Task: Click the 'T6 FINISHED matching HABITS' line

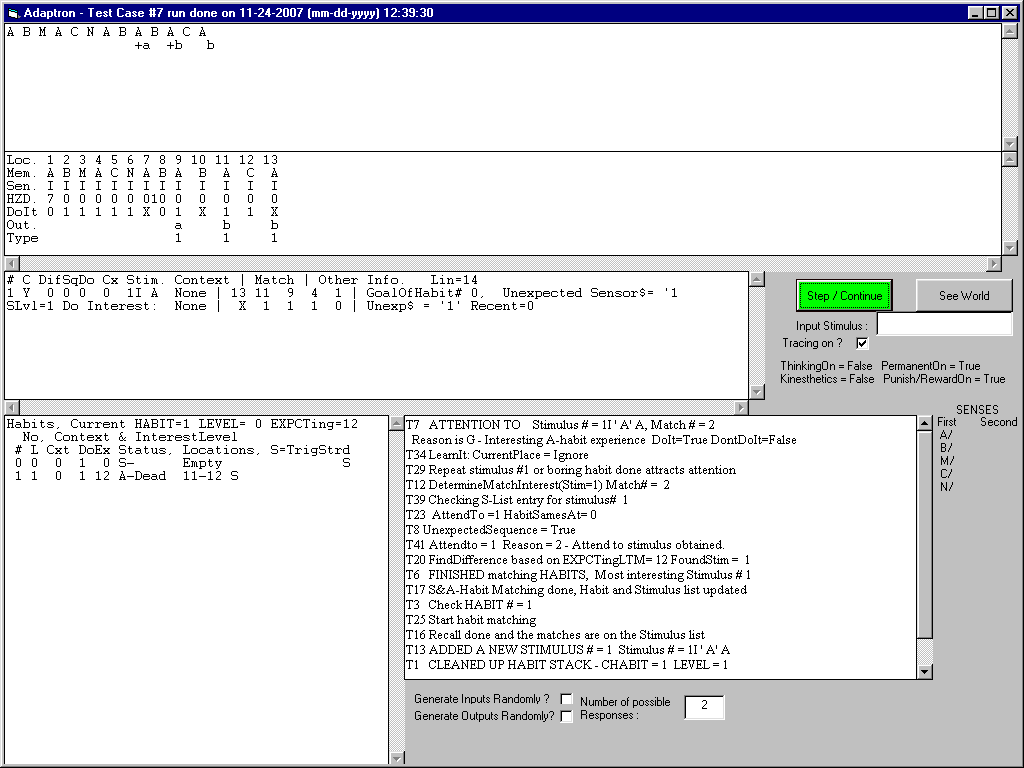Action: tap(578, 575)
